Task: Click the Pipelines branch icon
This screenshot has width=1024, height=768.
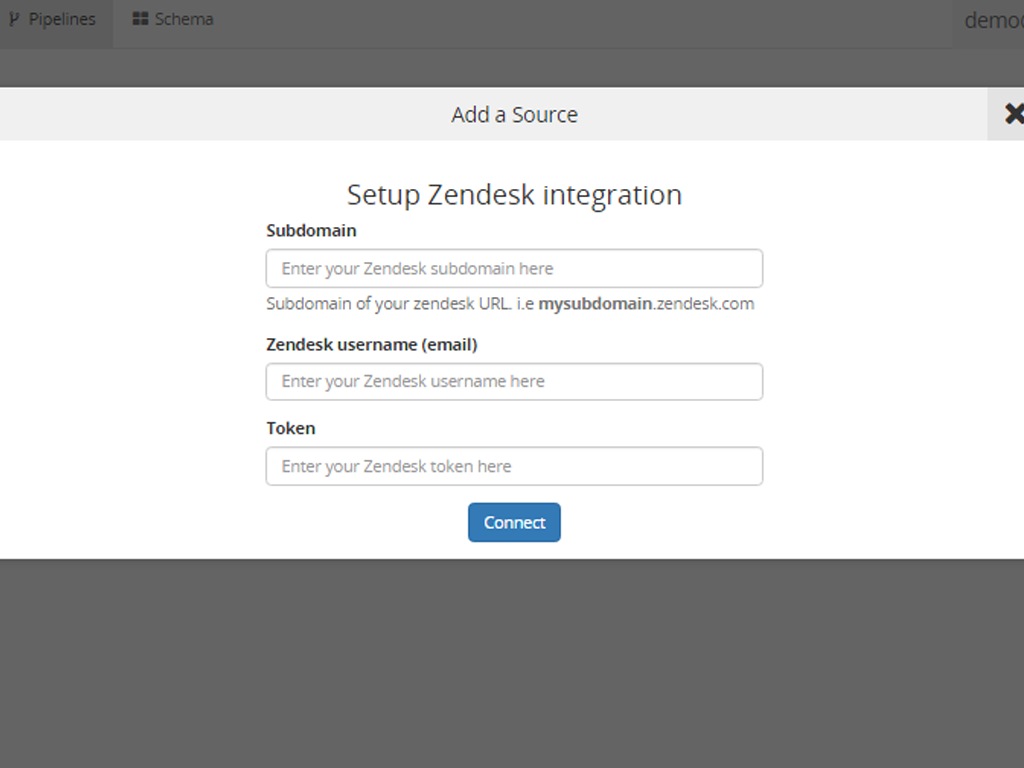Action: click(x=14, y=19)
